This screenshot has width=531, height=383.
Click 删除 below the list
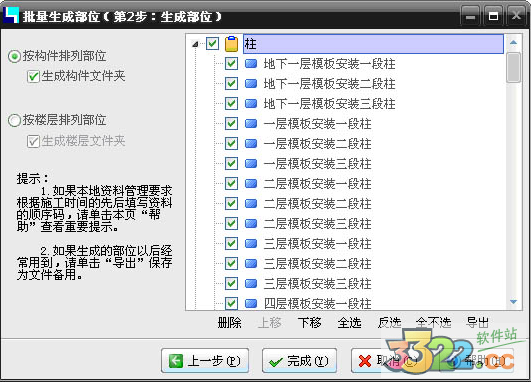[x=230, y=323]
